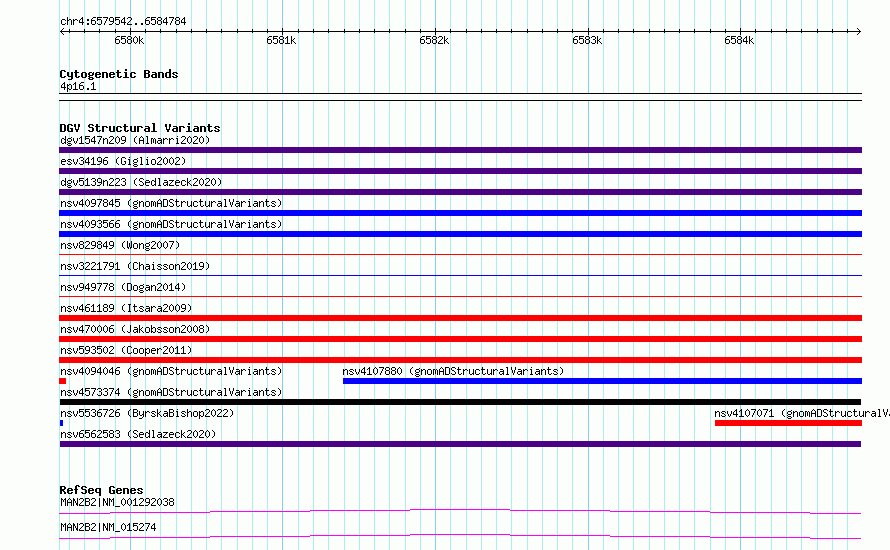This screenshot has height=550, width=890.
Task: Open nsv4093566 gnomAD variant label
Action: [171, 224]
